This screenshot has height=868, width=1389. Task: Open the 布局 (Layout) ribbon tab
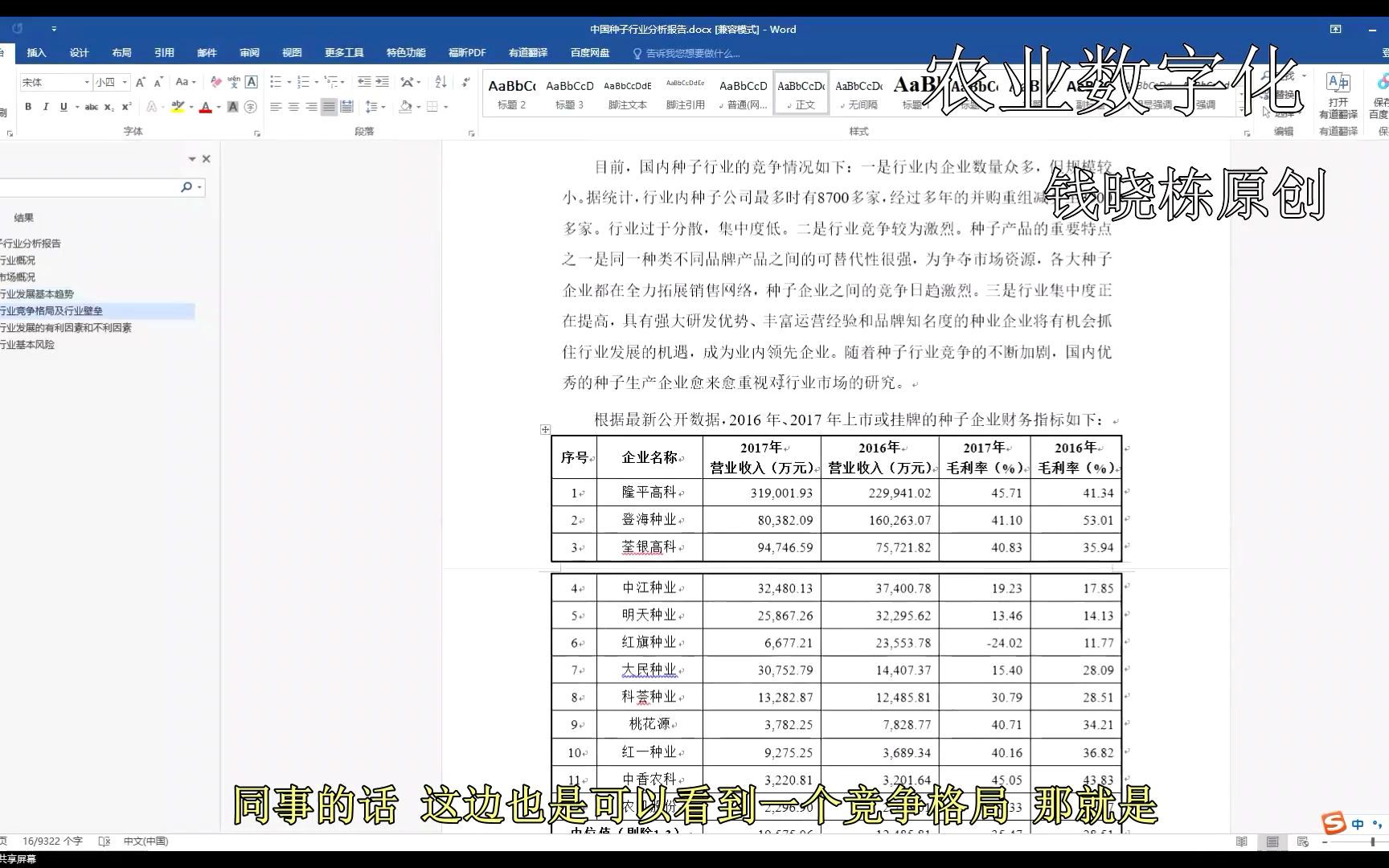[x=121, y=53]
